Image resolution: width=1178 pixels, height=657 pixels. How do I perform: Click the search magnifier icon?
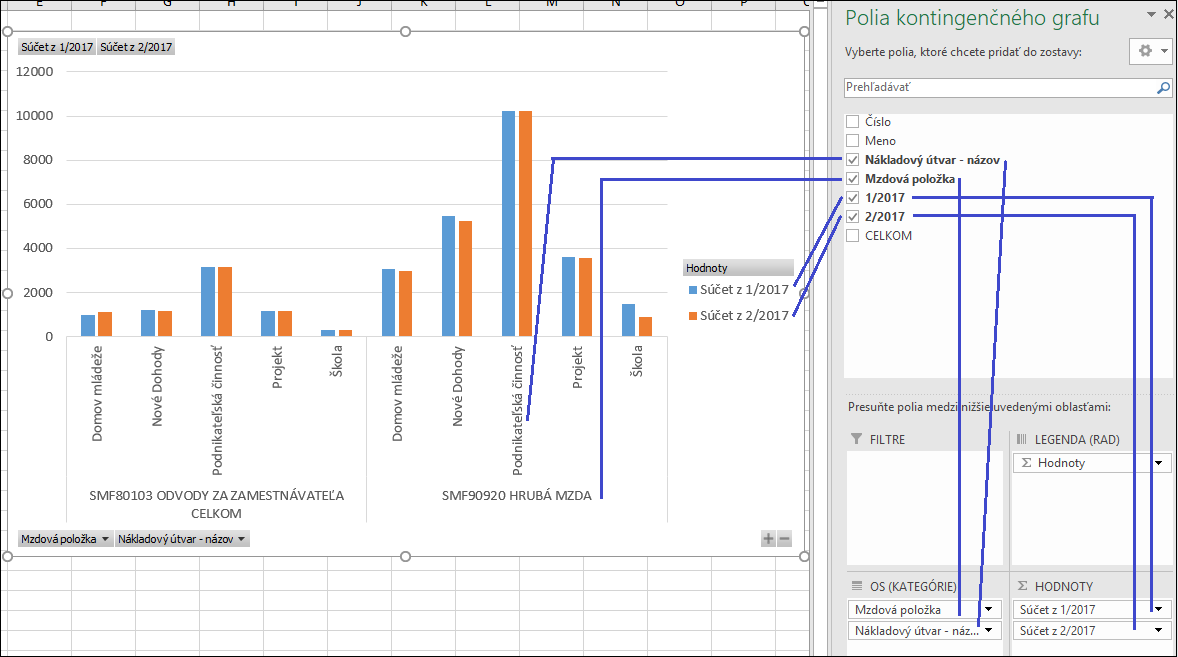tap(1163, 88)
